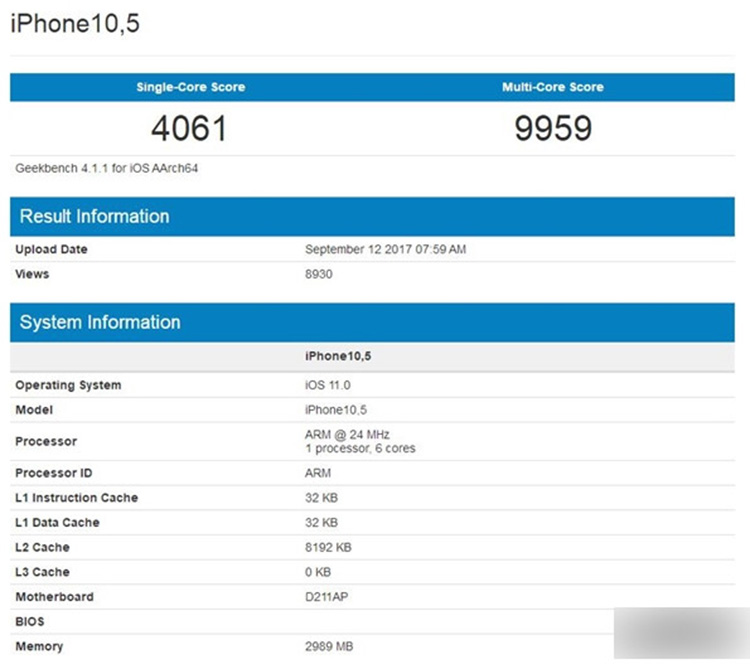The image size is (750, 664).
Task: Select the 1 processor, 6 cores text
Action: click(x=360, y=449)
